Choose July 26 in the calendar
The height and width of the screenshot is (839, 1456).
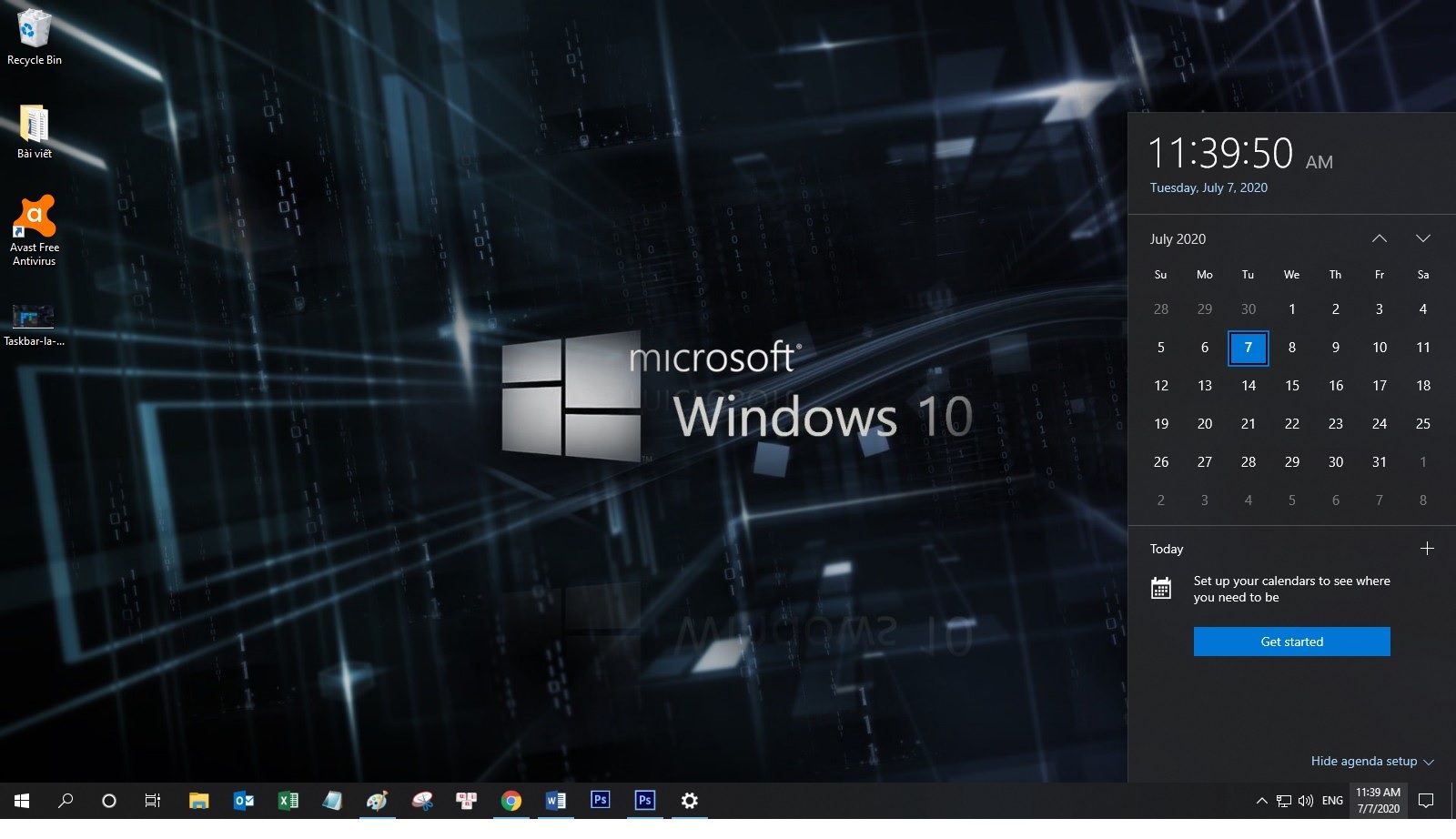click(1161, 462)
